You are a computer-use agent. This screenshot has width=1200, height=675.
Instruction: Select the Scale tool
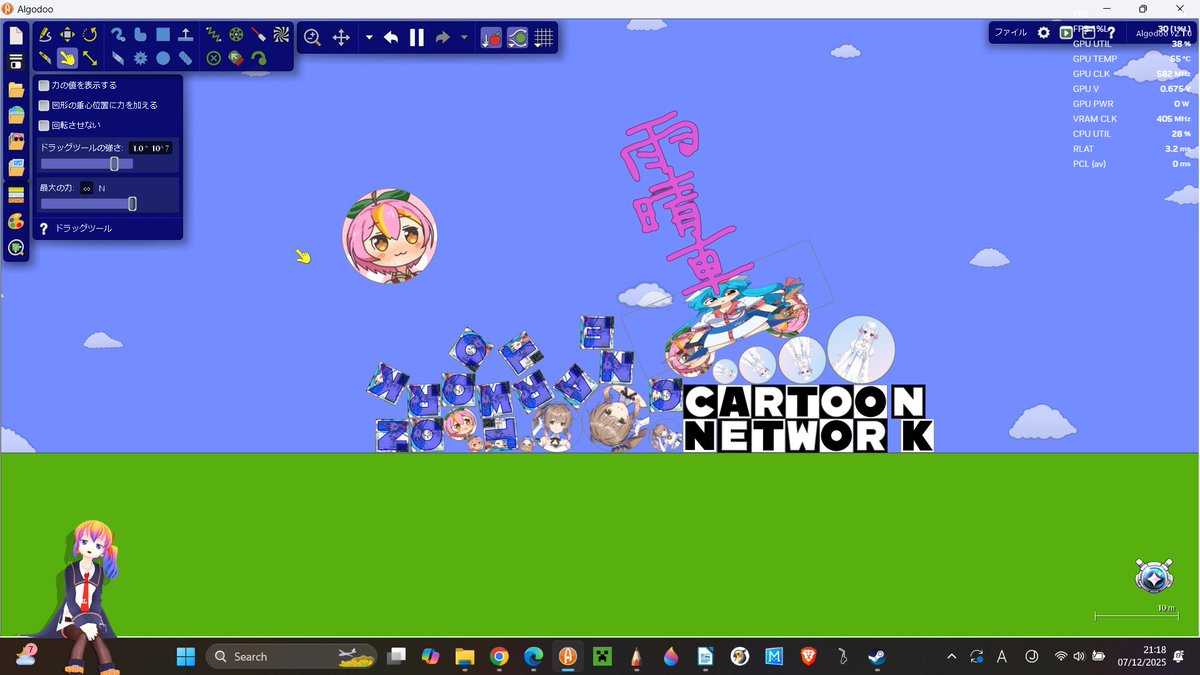[x=90, y=58]
